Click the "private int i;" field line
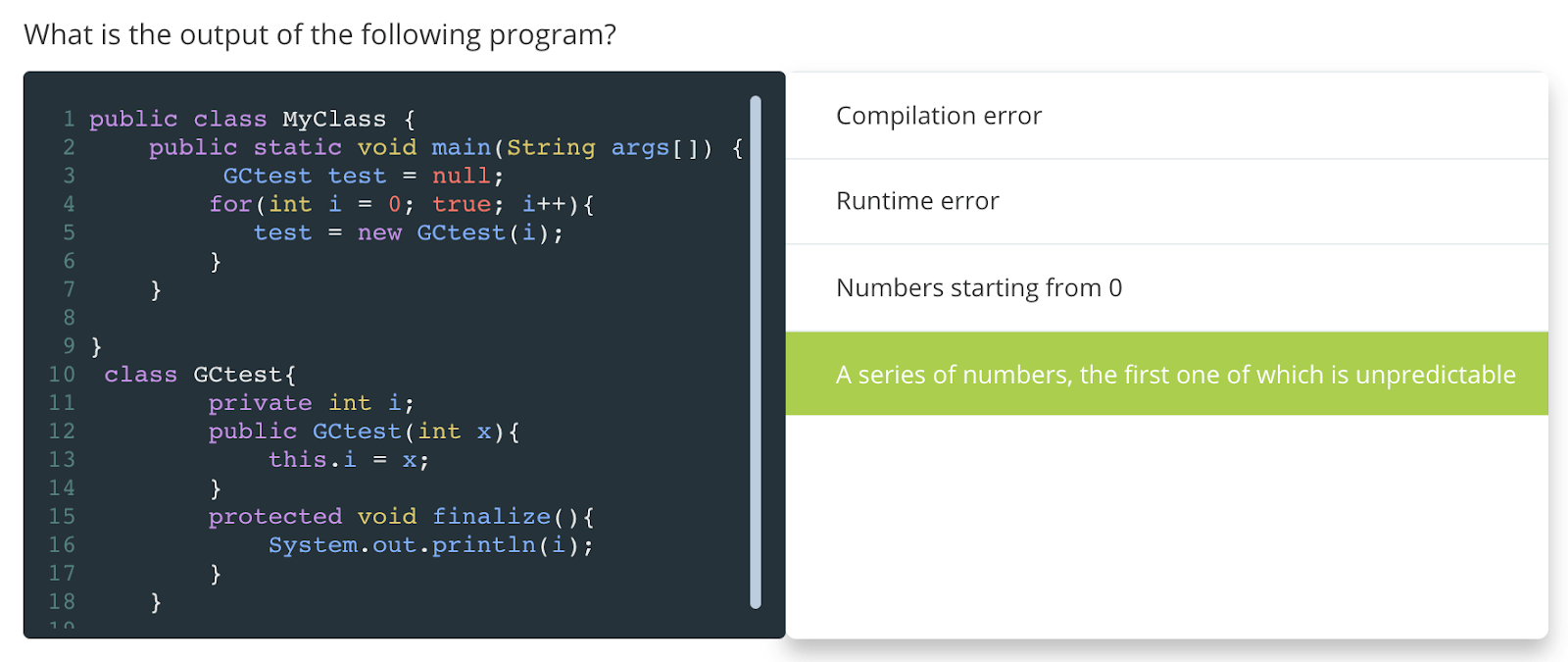1568x662 pixels. pos(311,403)
